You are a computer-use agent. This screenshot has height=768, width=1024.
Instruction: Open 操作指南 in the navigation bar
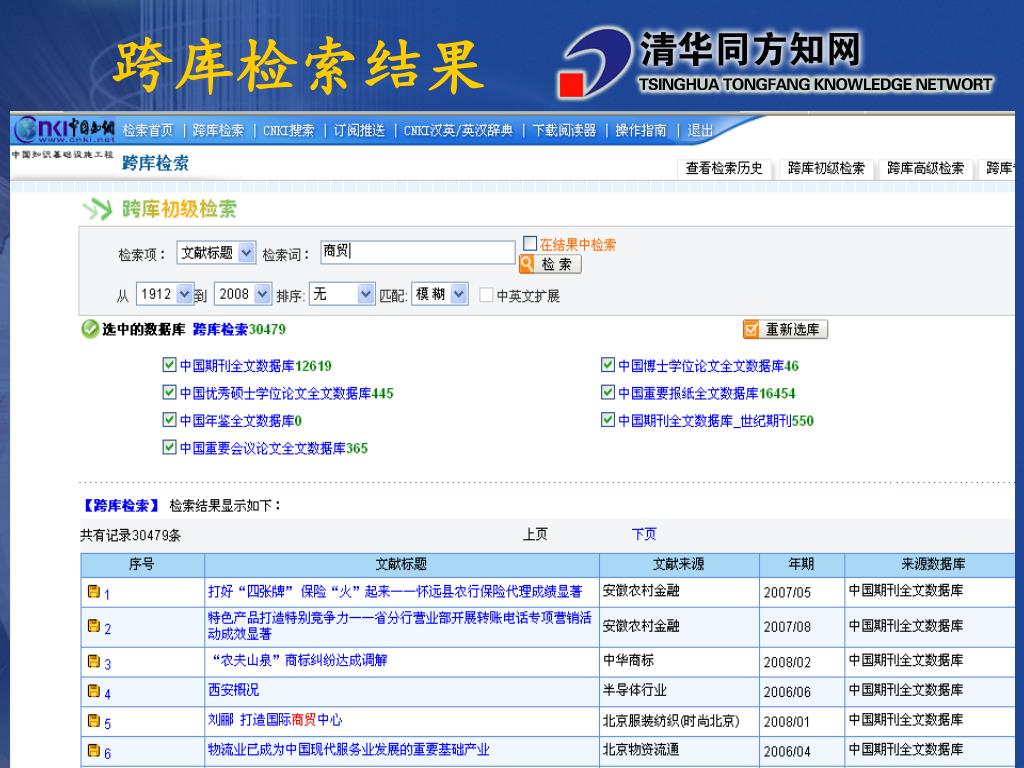click(x=641, y=130)
